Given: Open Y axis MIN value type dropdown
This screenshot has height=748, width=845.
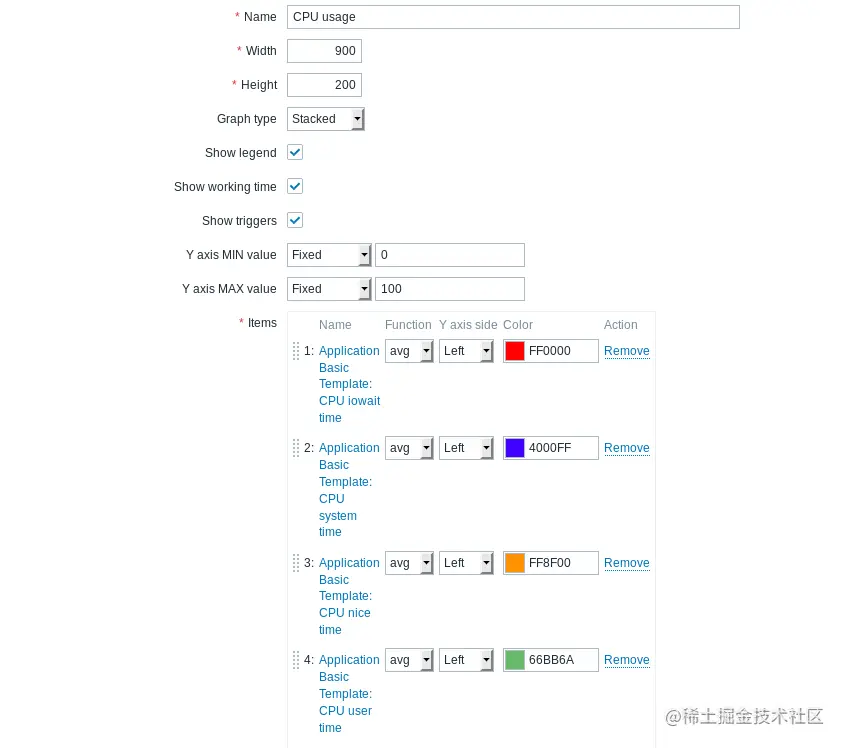Looking at the screenshot, I should pos(329,255).
